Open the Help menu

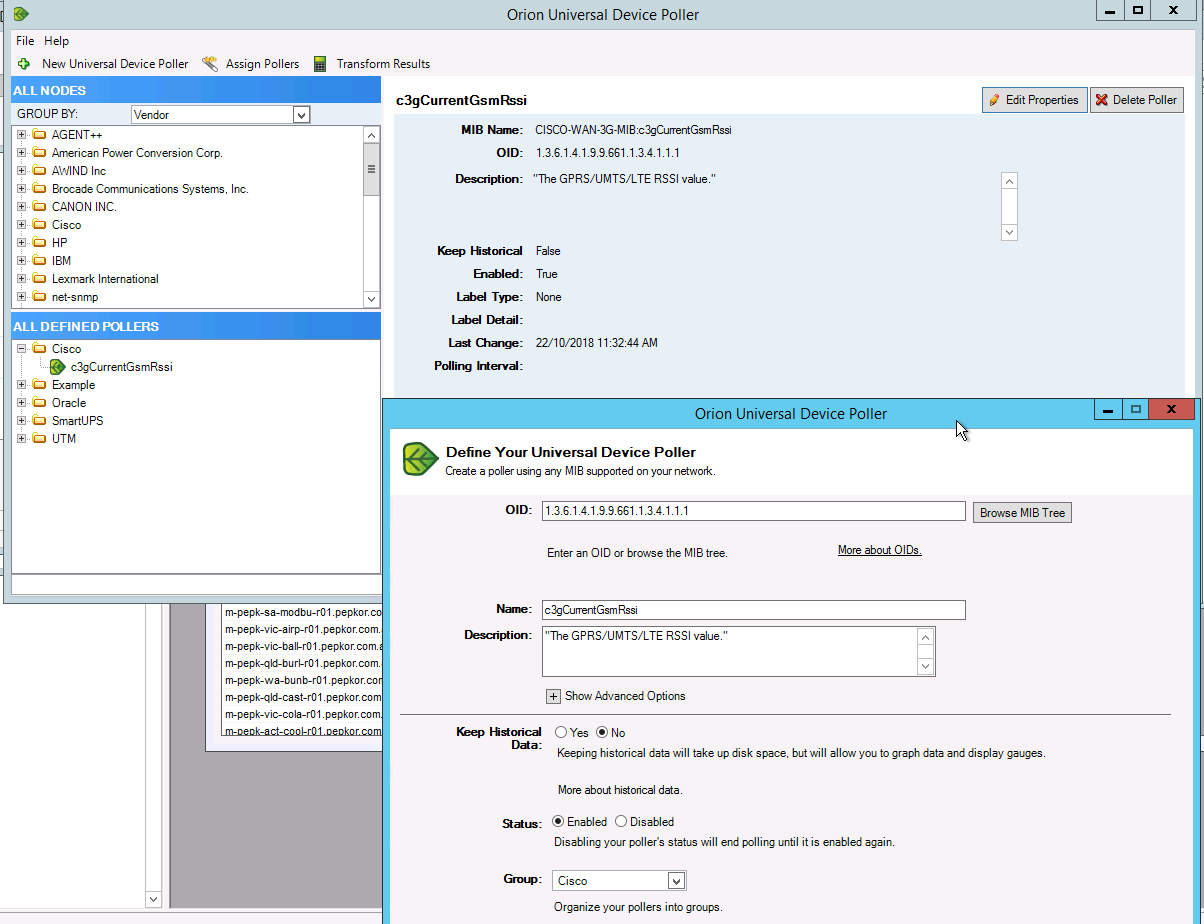(57, 41)
